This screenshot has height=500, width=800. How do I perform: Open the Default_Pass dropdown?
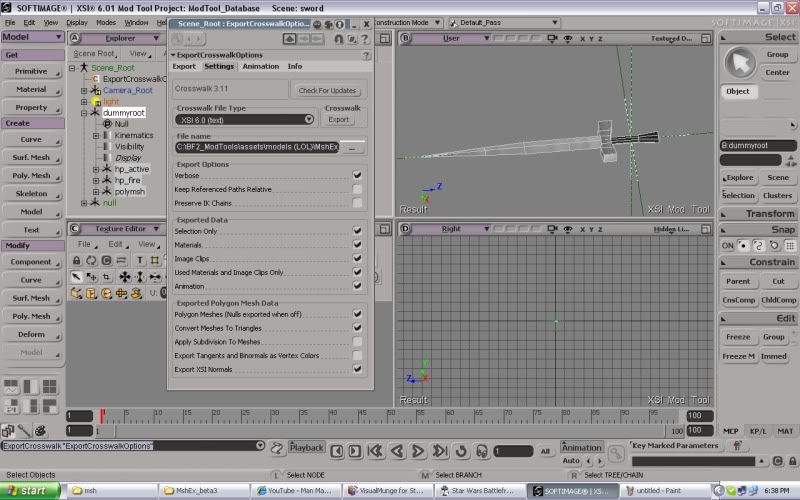click(504, 22)
